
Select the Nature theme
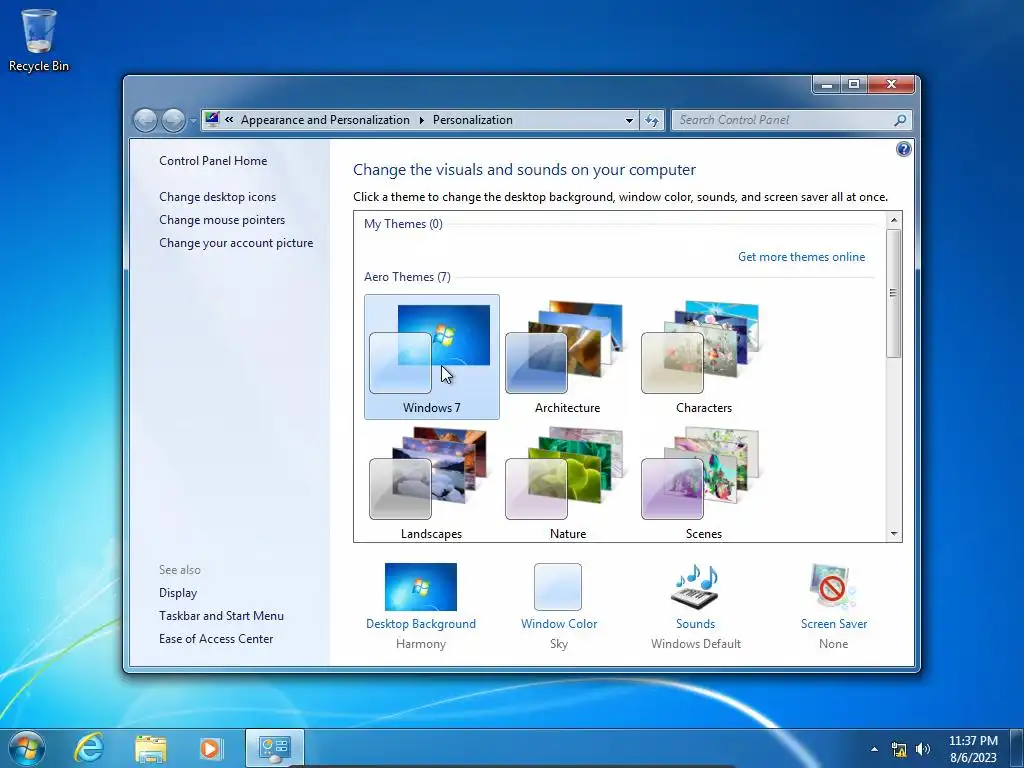click(x=568, y=482)
